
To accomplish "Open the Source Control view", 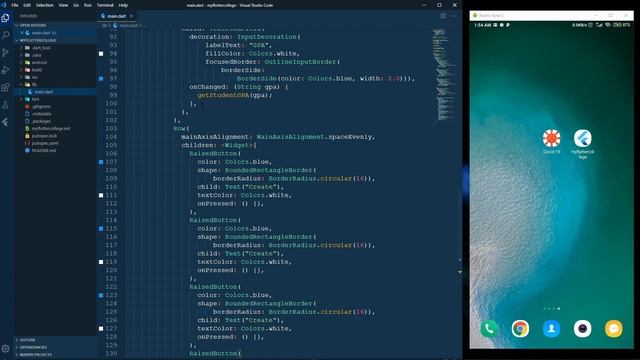I will [6, 53].
